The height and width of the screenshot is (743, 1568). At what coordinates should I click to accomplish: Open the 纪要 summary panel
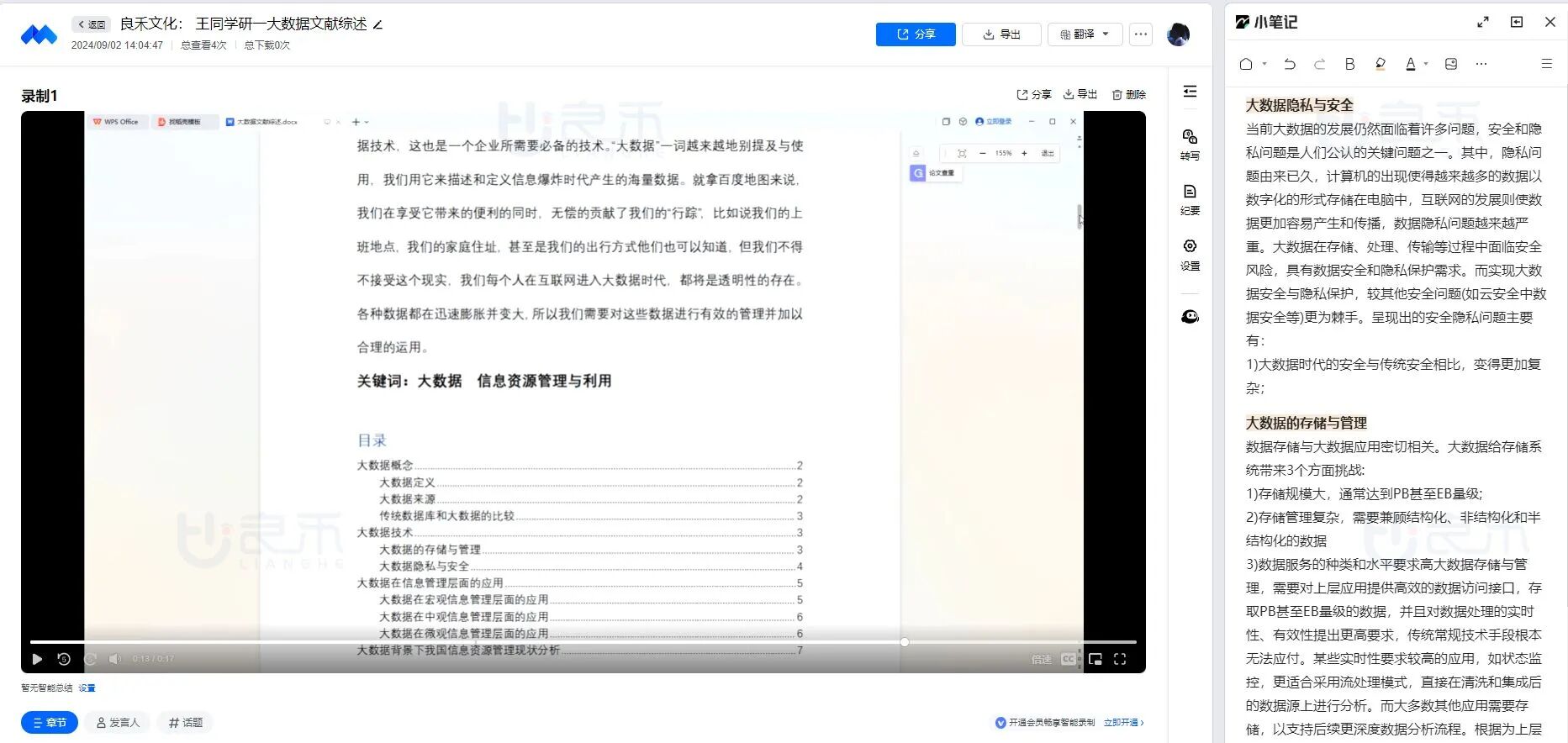point(1190,200)
